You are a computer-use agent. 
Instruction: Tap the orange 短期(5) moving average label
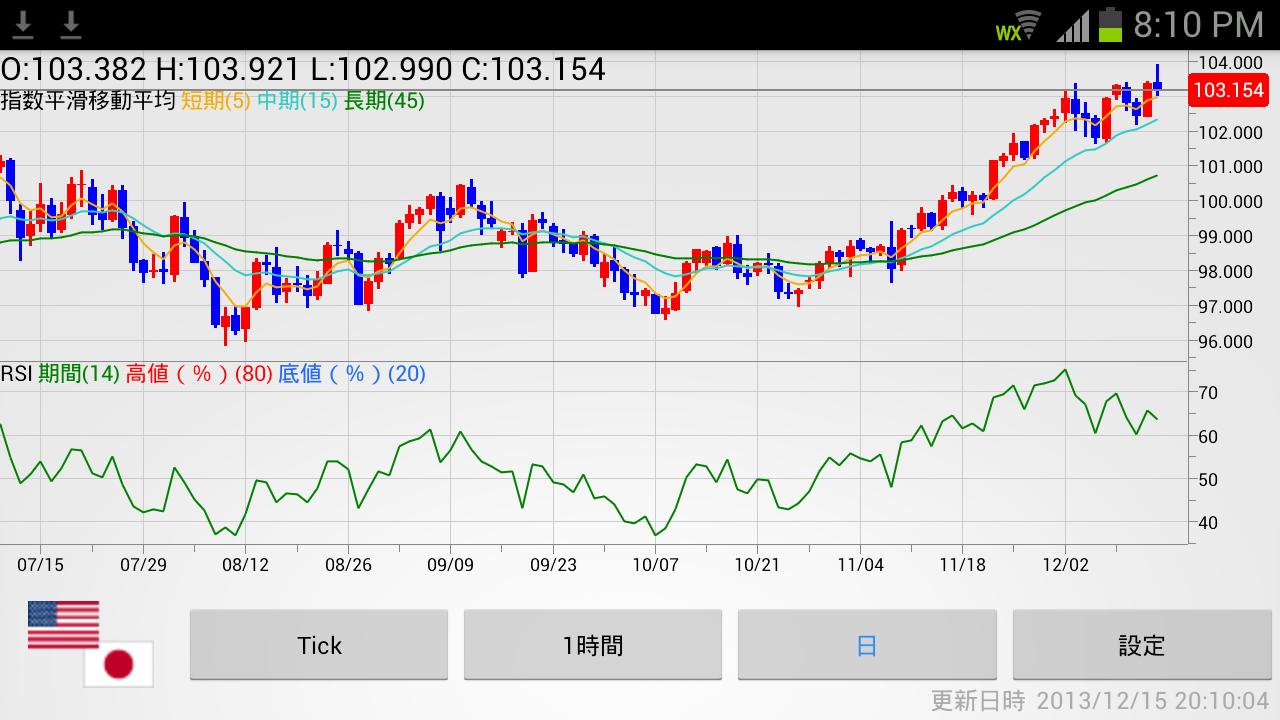pos(215,101)
